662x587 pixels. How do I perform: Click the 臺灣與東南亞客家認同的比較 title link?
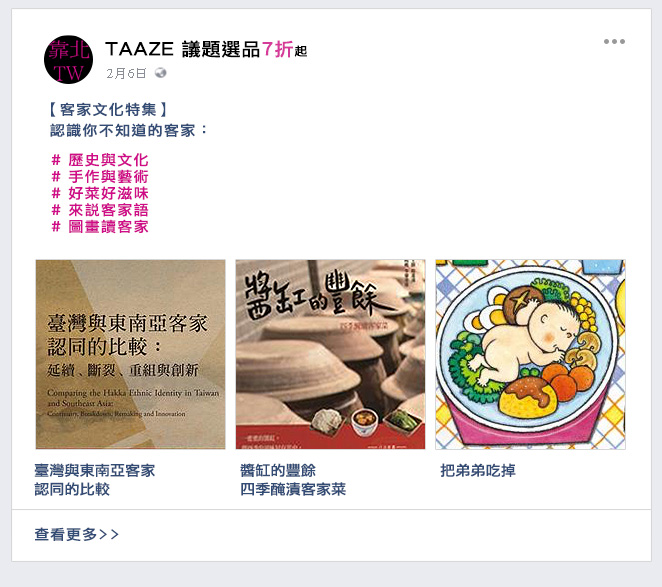point(95,480)
